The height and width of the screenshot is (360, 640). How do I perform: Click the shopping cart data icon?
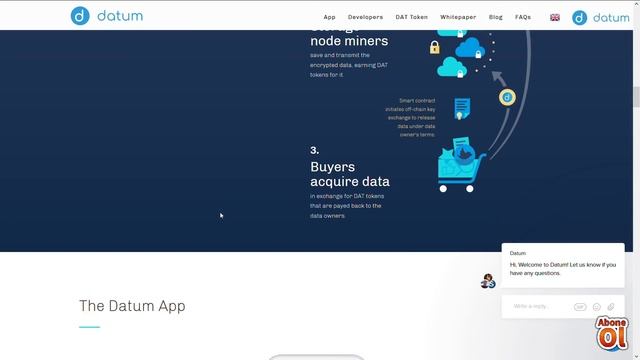461,165
